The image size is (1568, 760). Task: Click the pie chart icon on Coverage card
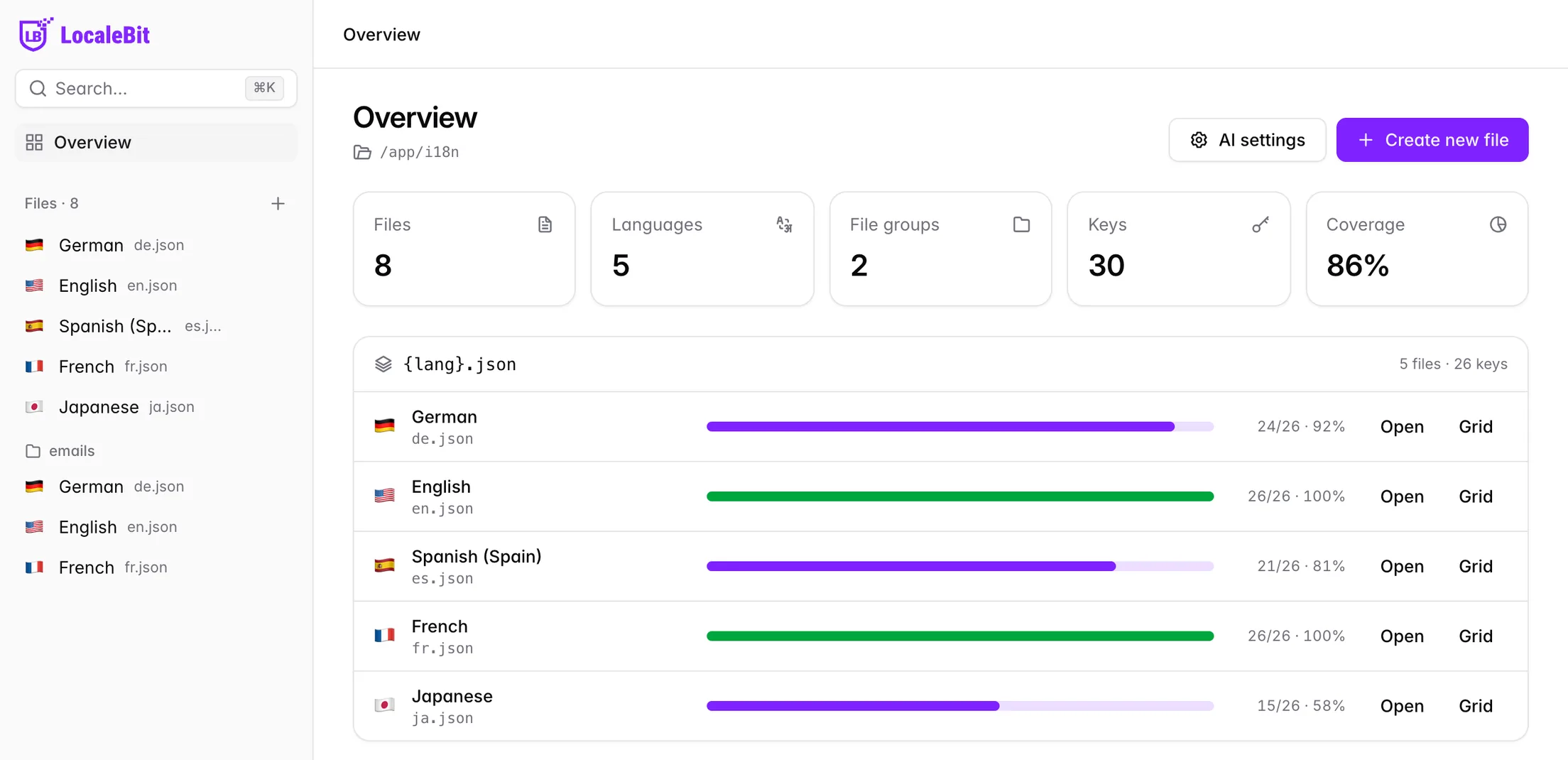(1498, 224)
